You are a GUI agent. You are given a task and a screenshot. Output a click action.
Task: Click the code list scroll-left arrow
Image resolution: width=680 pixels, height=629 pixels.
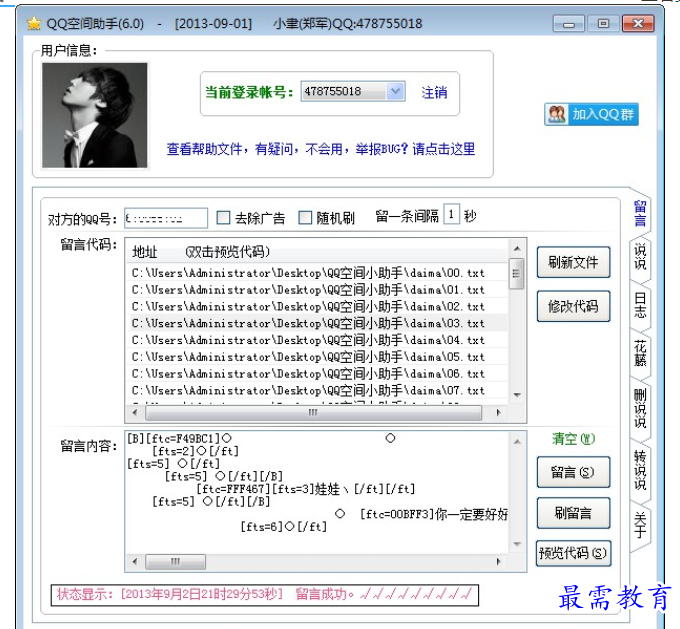[x=135, y=413]
